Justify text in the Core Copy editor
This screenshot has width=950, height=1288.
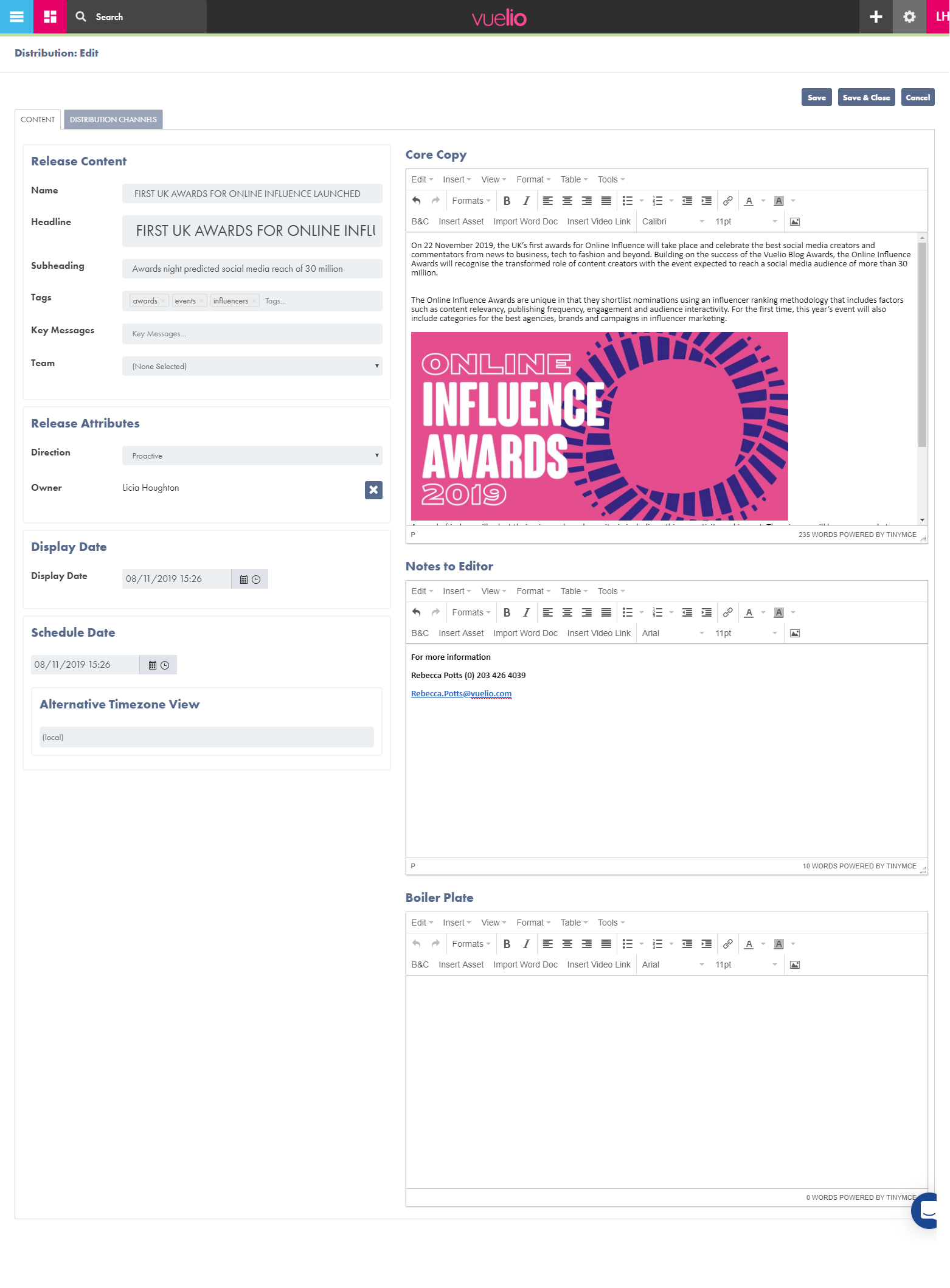click(606, 201)
